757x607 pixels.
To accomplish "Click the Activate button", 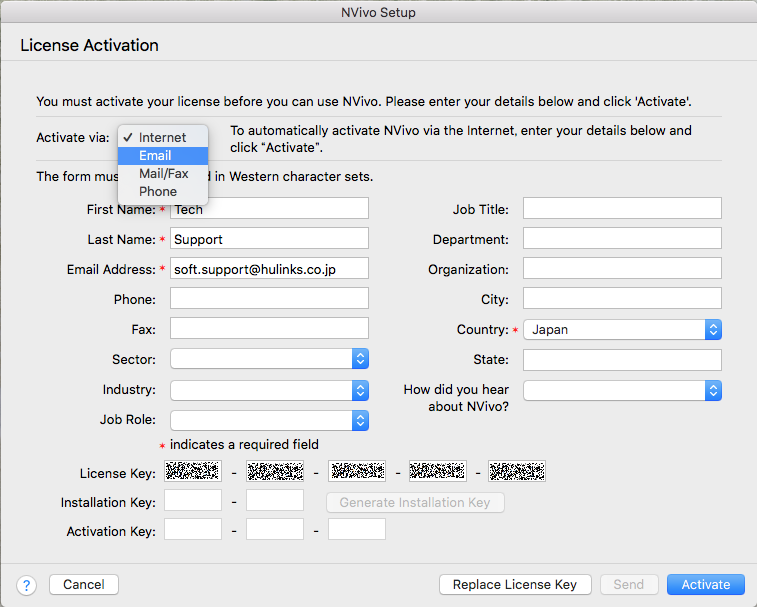I will pyautogui.click(x=706, y=585).
